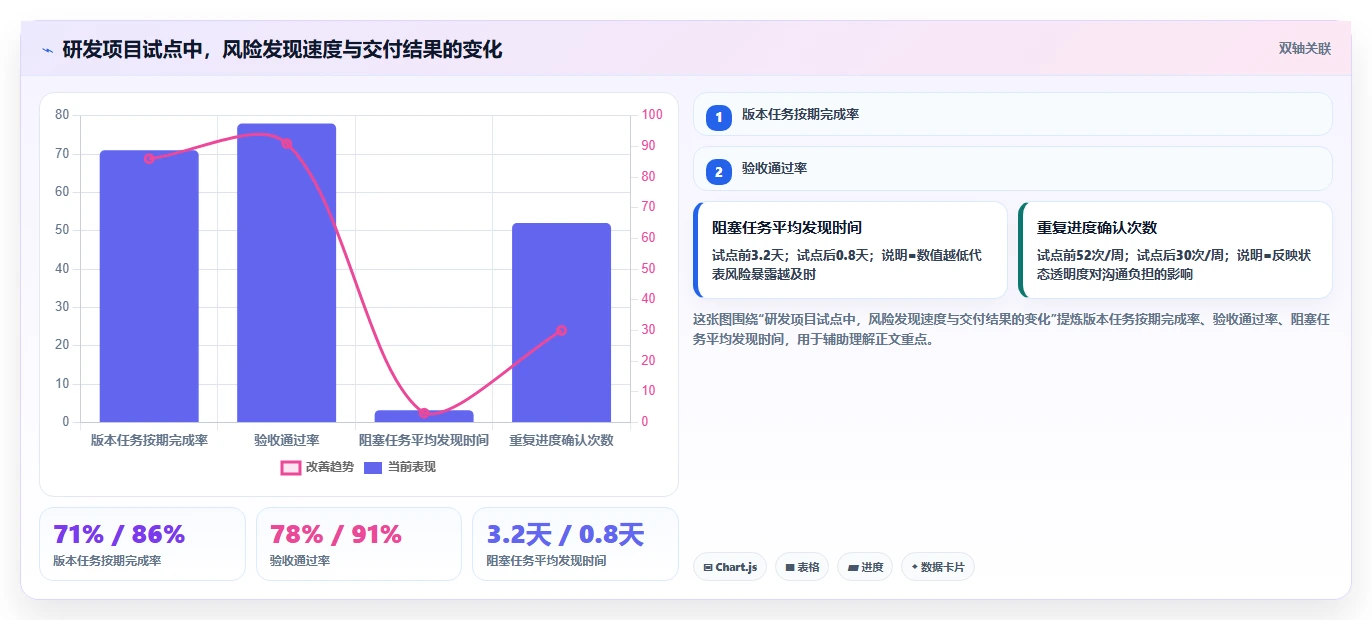Click the 重复进度确认次数 bar in chart

pos(561,322)
